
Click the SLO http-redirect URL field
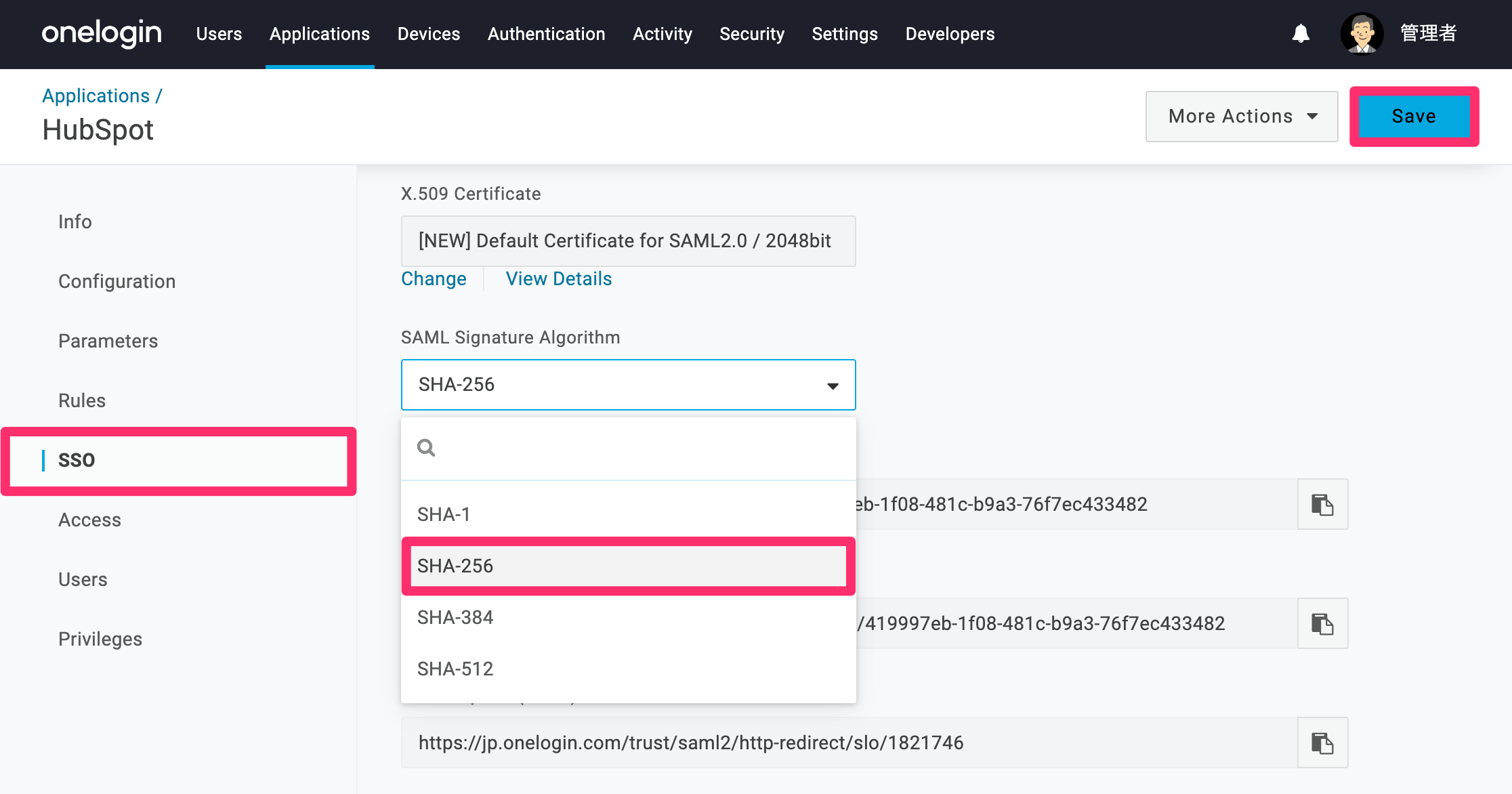click(849, 743)
